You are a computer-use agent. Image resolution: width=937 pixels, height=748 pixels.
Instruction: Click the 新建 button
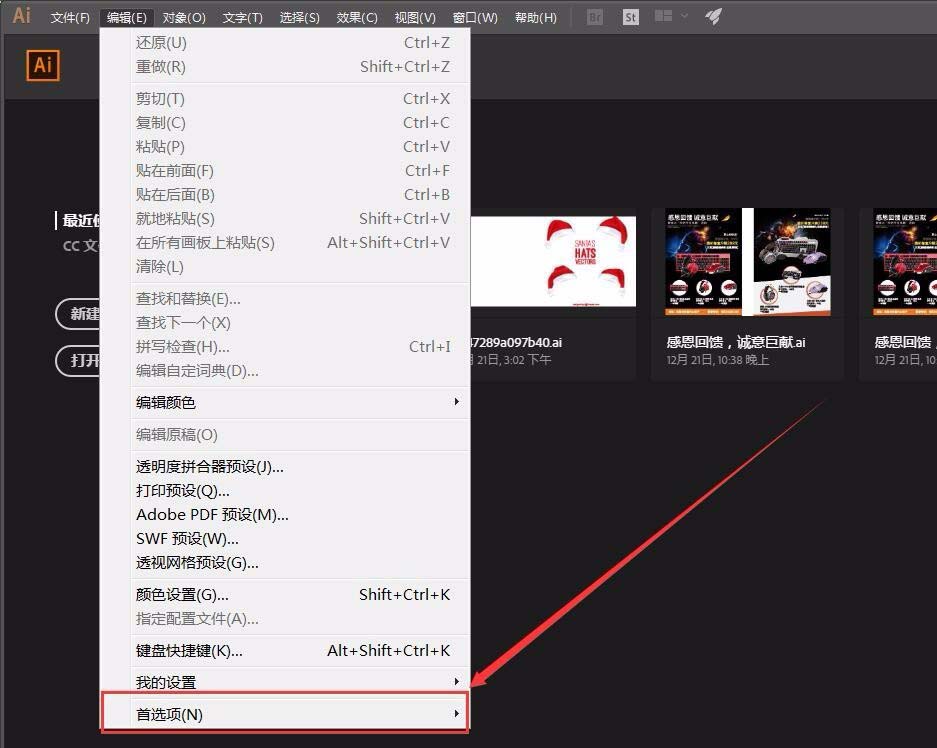78,313
